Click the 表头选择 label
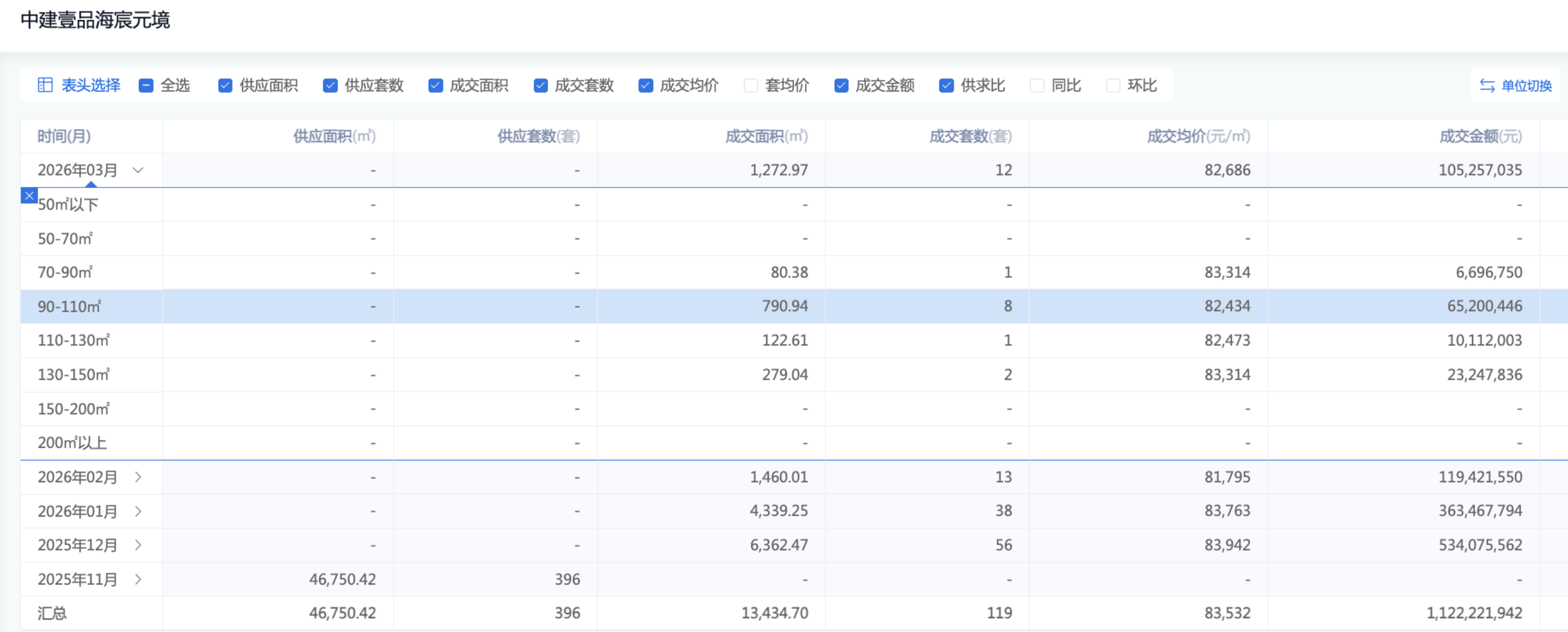The height and width of the screenshot is (632, 1568). (x=90, y=85)
